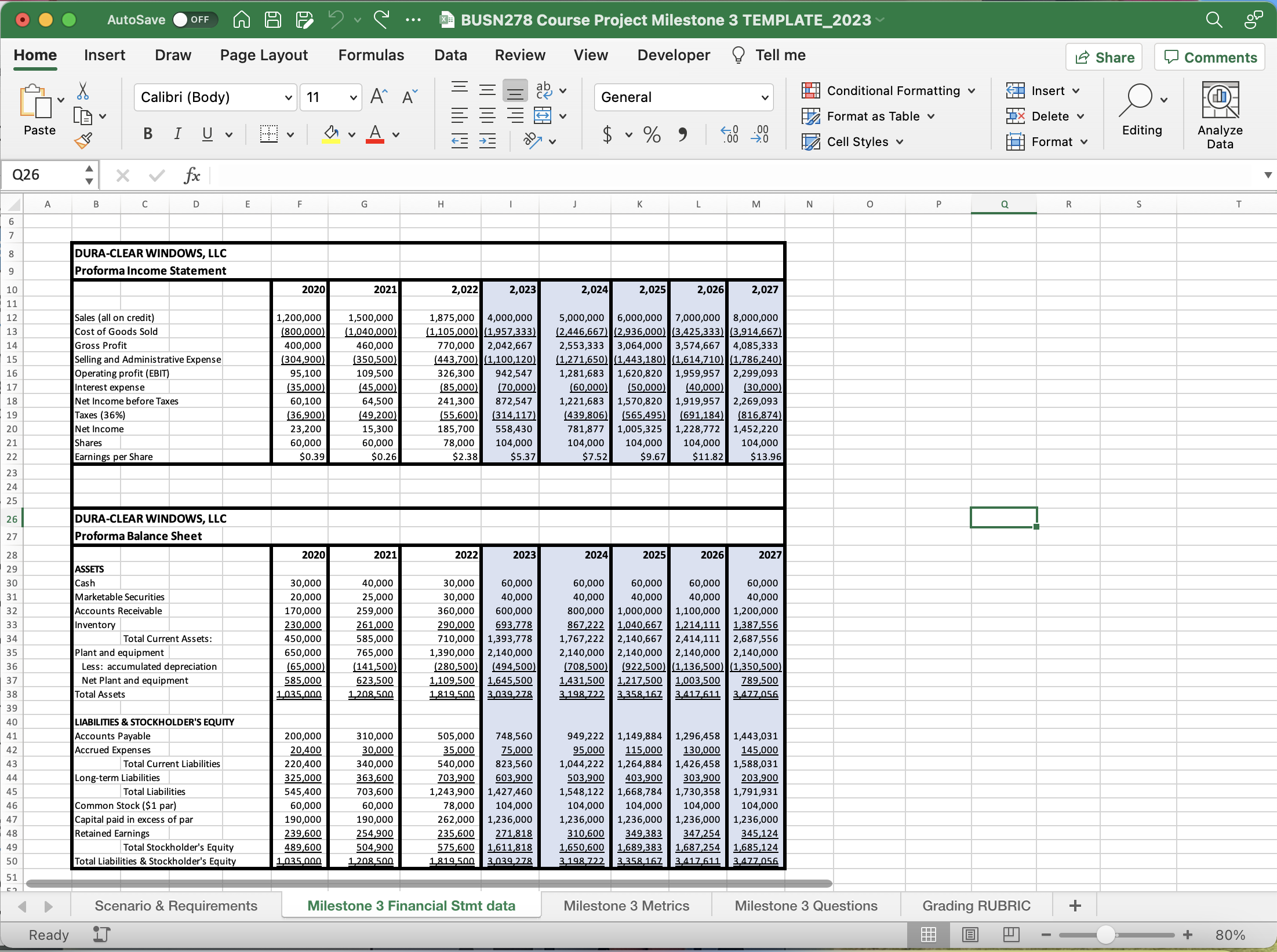
Task: Expand the General number format dropdown
Action: pyautogui.click(x=765, y=97)
